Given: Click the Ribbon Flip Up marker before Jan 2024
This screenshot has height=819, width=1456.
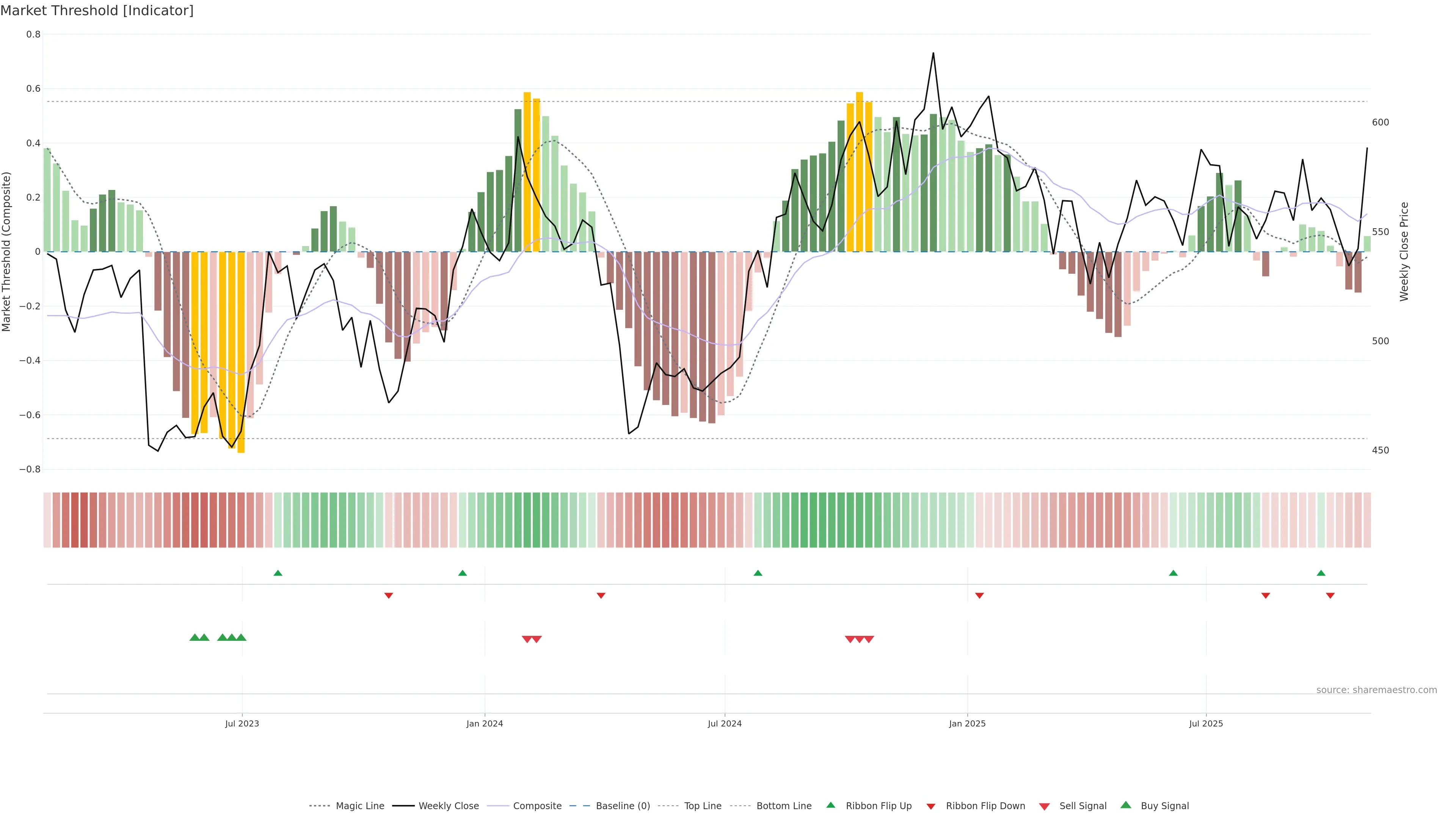Looking at the screenshot, I should [462, 573].
